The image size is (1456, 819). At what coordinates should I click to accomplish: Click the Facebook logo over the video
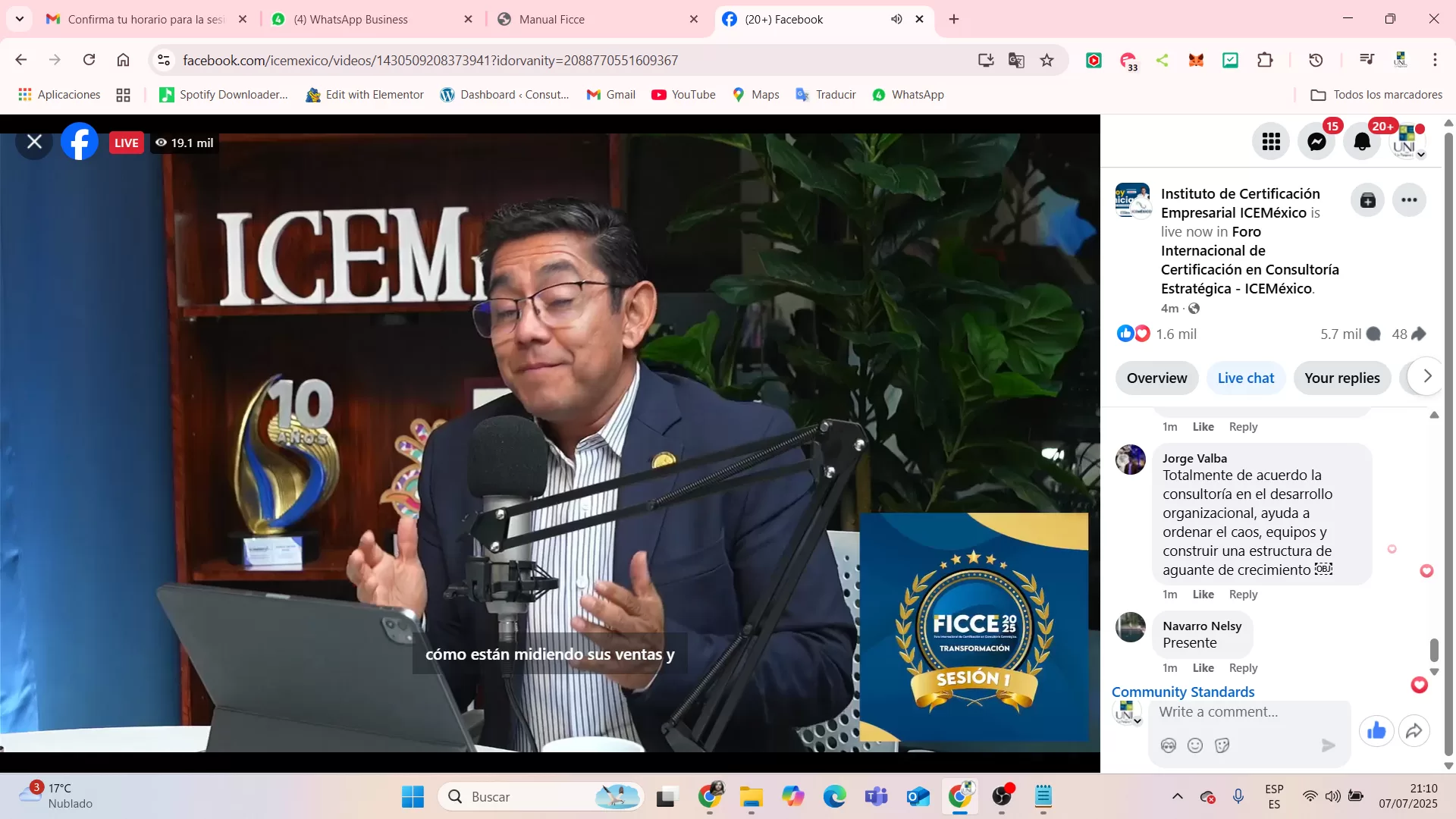tap(80, 142)
